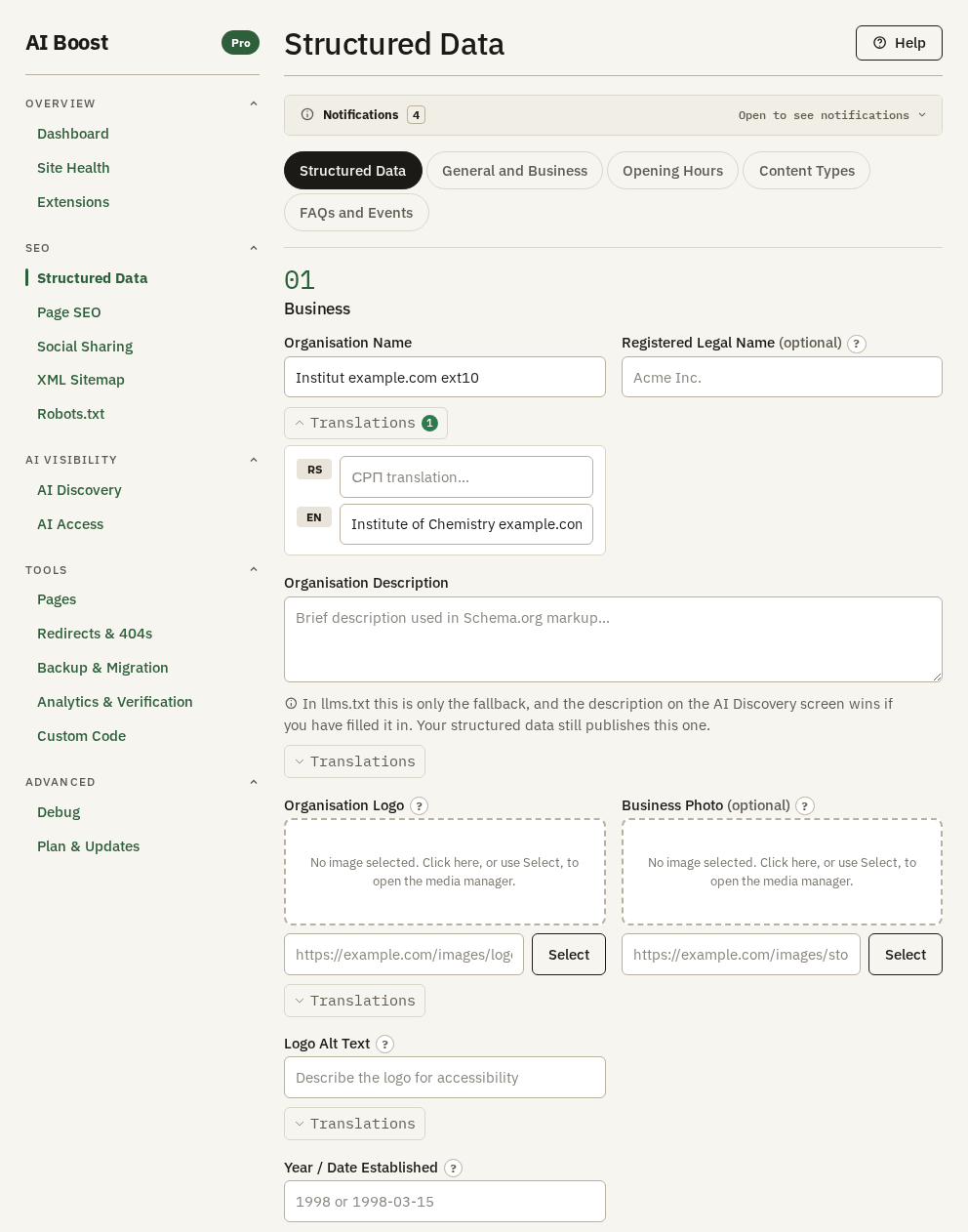Collapse the Tools sidebar section
The image size is (968, 1232).
coord(254,570)
